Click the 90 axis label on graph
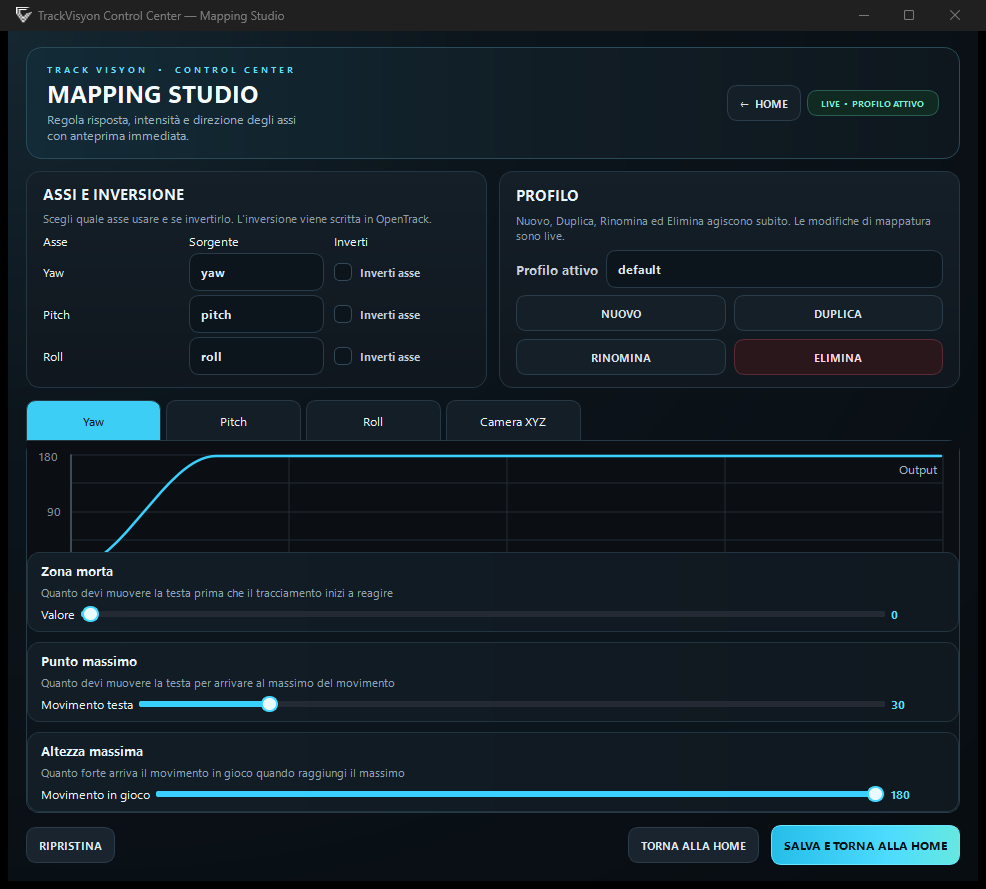This screenshot has height=889, width=986. point(53,512)
